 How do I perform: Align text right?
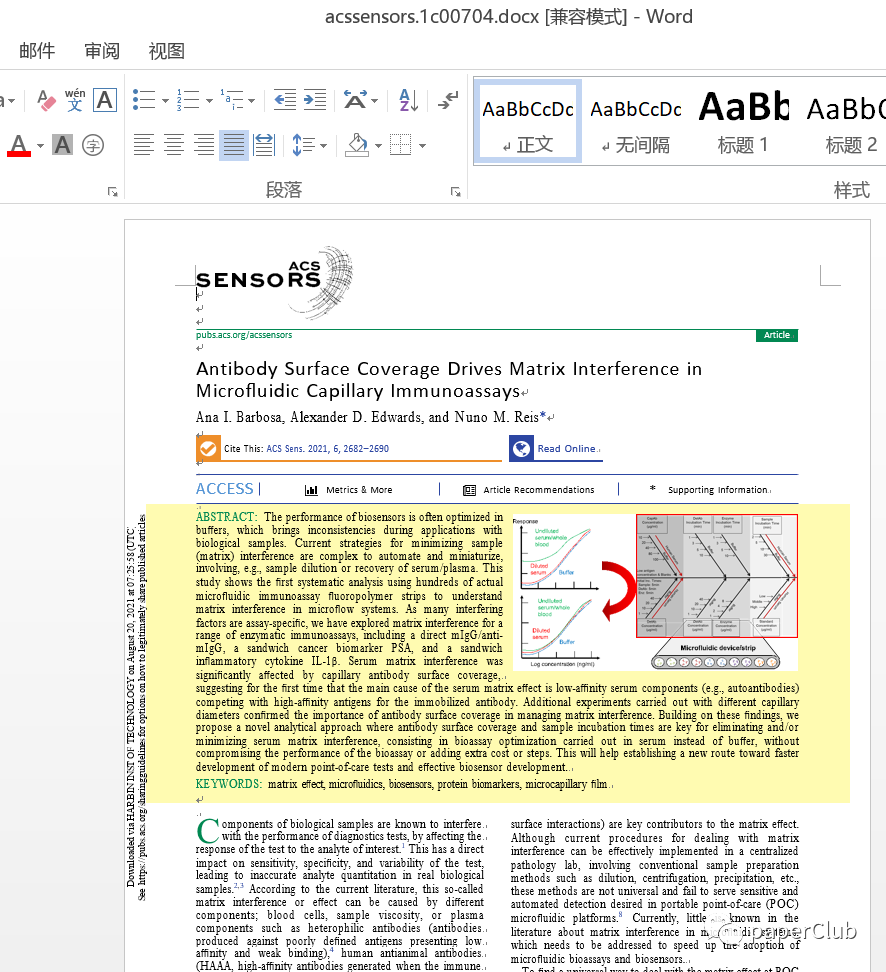click(204, 146)
